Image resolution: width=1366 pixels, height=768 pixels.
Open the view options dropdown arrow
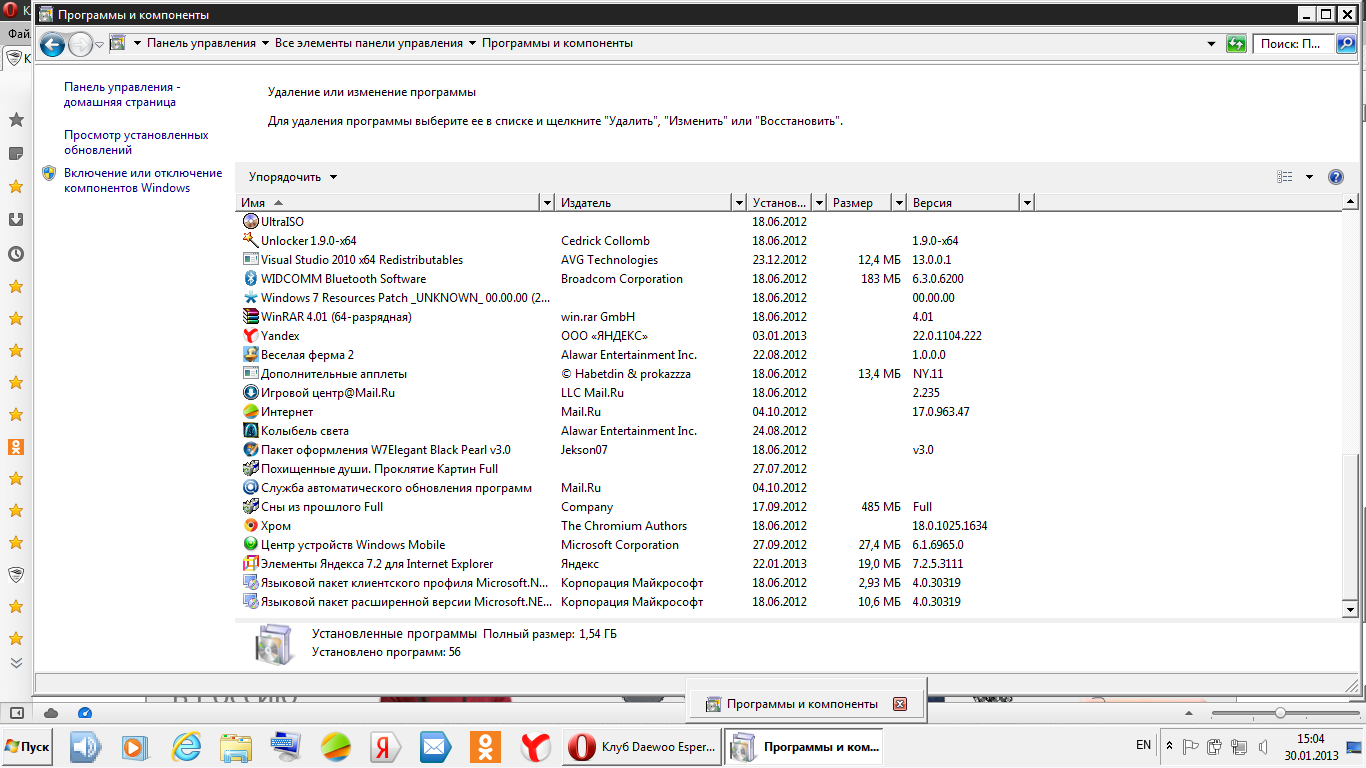click(x=1309, y=177)
